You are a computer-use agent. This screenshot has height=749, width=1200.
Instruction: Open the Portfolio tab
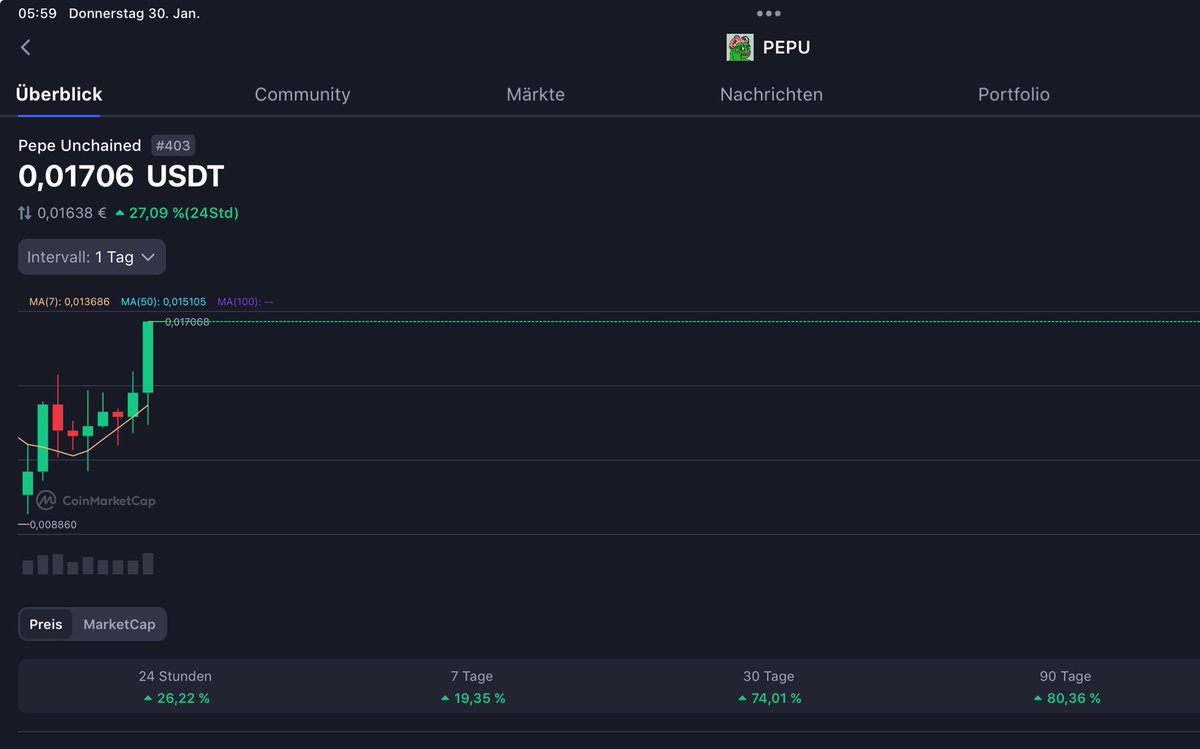pos(1014,95)
